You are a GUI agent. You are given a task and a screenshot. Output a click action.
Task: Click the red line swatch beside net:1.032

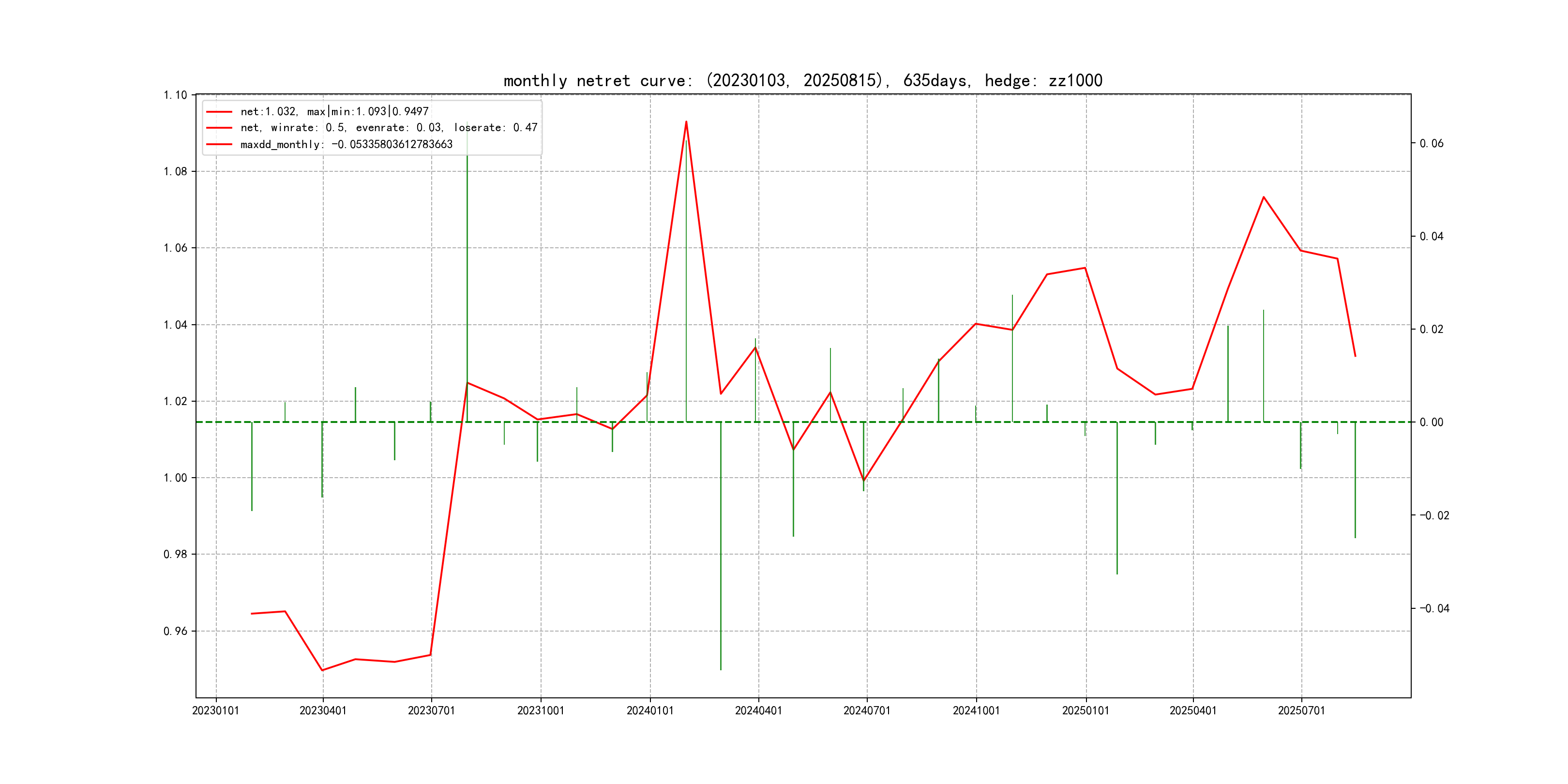click(x=219, y=112)
